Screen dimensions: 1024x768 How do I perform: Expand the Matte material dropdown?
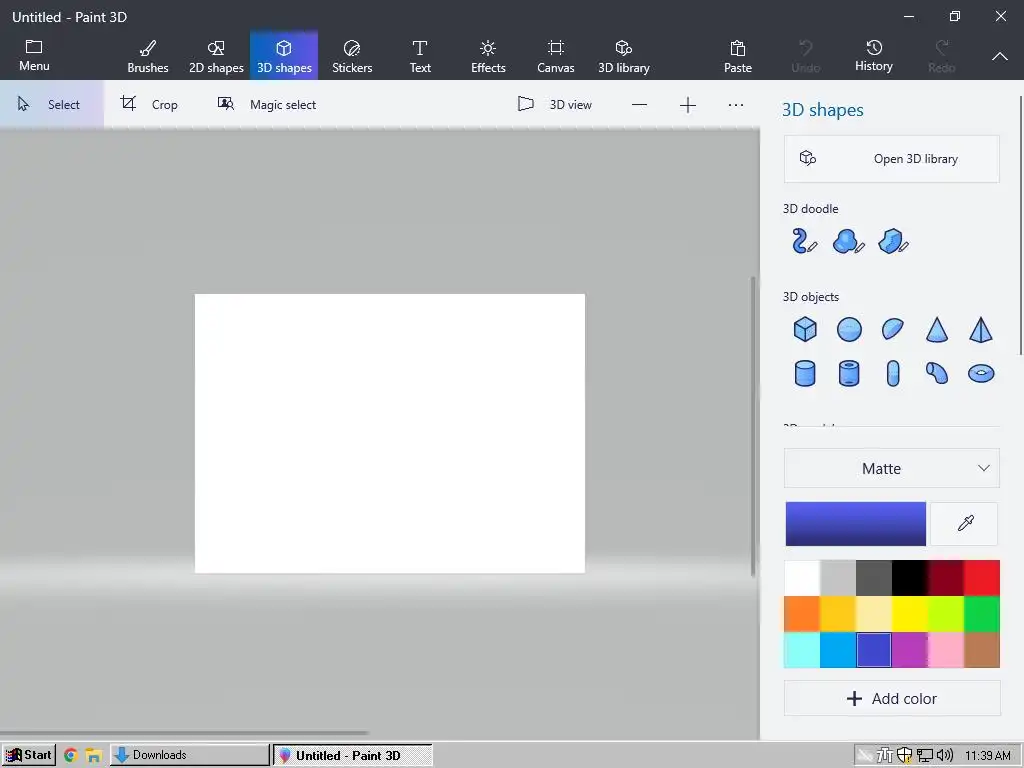click(891, 468)
